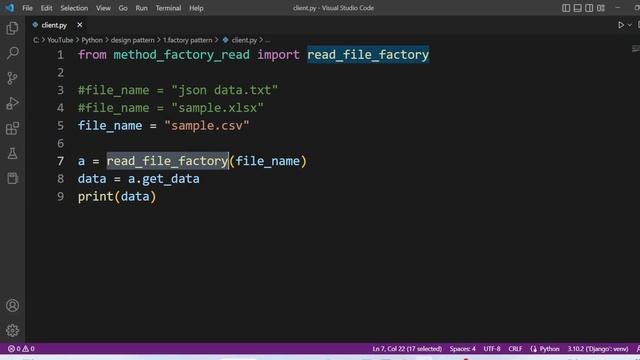Screen dimensions: 640x360
Task: Click the Python breadcrumb folder
Action: tap(92, 40)
